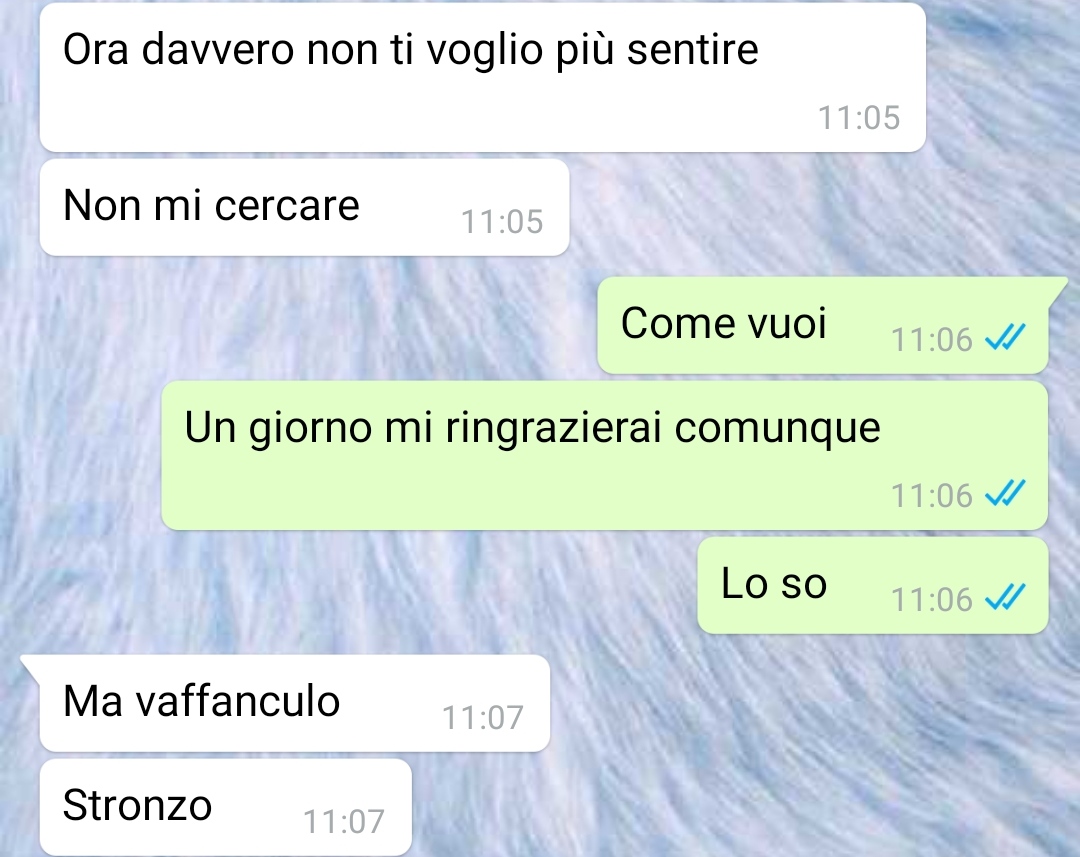Click the 11:05 timestamp next to 'Non mi cercare'

501,222
